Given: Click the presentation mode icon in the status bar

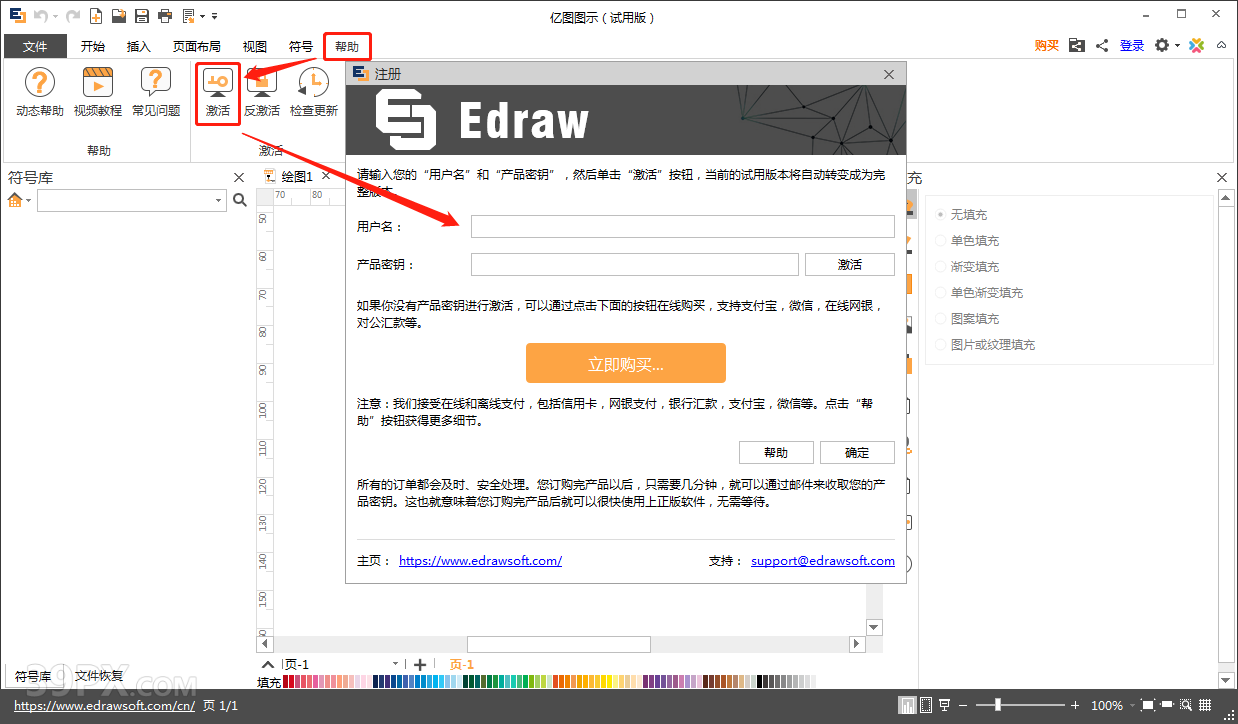Looking at the screenshot, I should click(x=945, y=706).
